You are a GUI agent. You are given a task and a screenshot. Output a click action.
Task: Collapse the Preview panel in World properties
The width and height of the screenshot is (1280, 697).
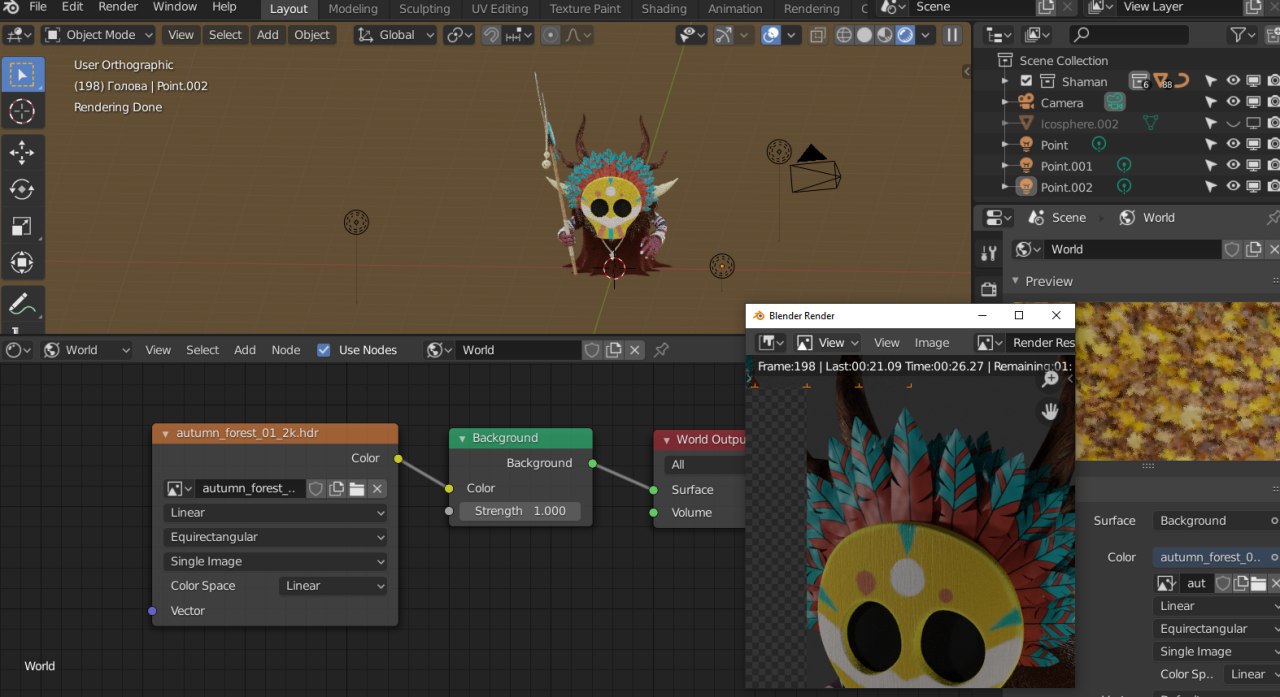[x=1016, y=282]
